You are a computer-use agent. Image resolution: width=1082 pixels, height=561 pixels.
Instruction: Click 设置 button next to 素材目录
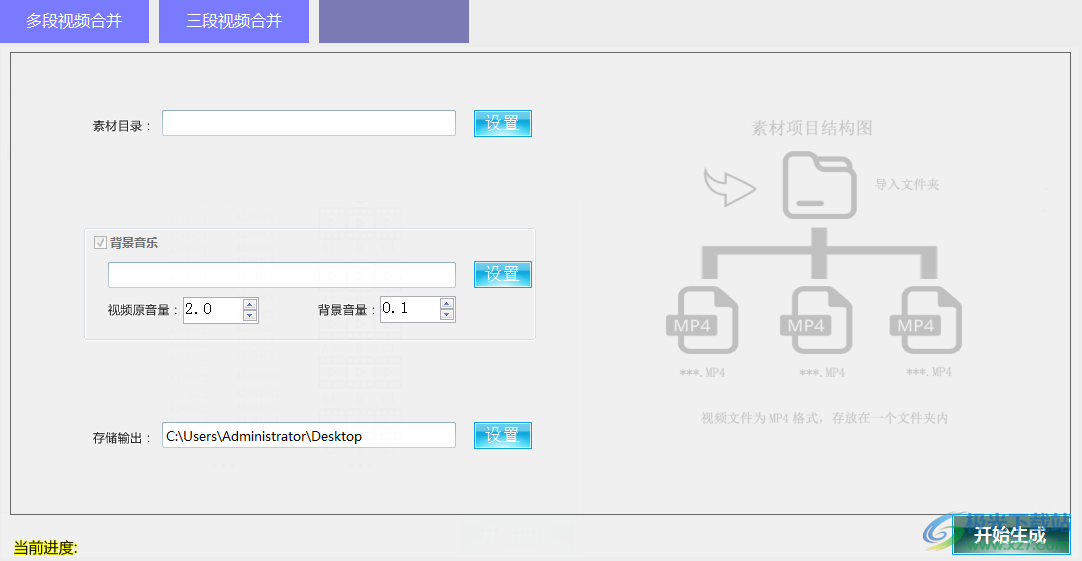pyautogui.click(x=502, y=124)
